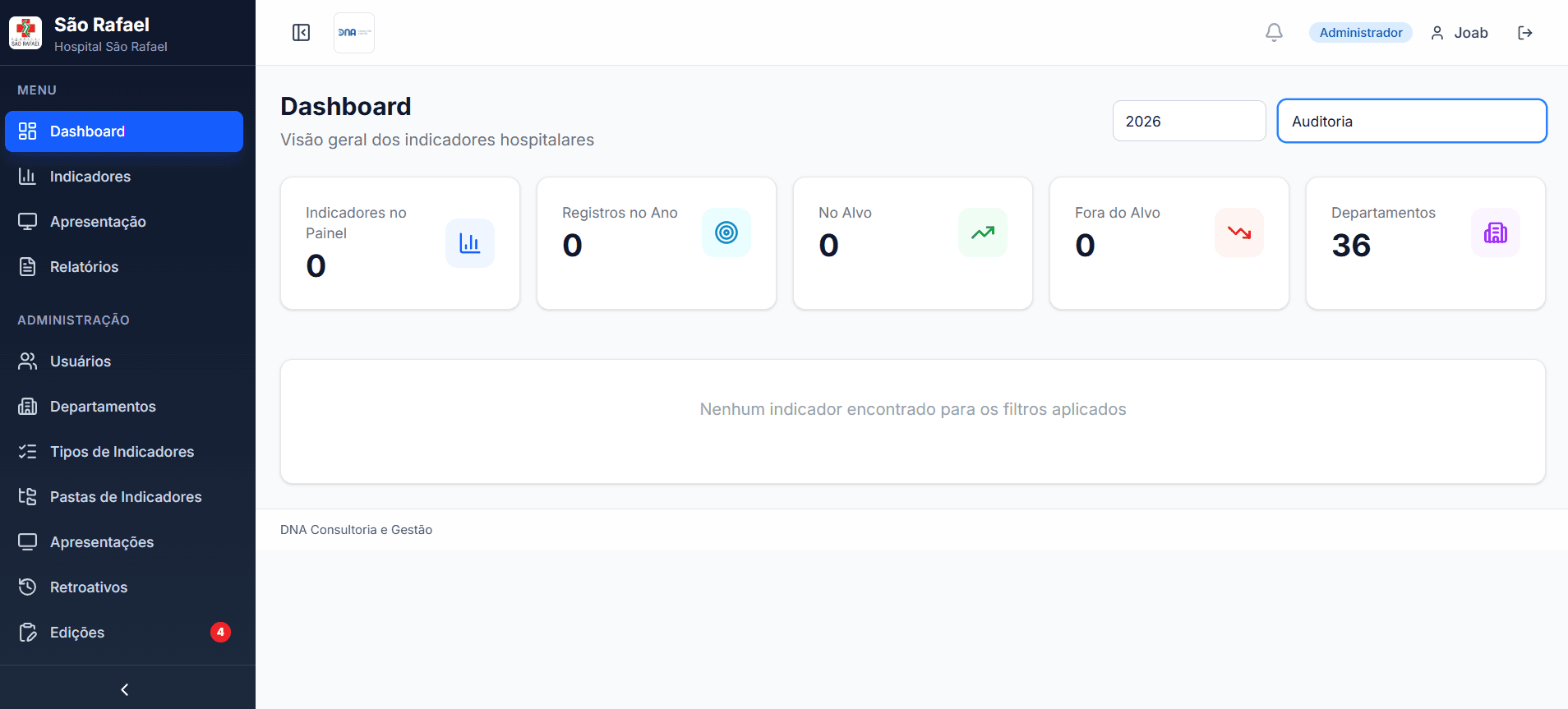1568x709 pixels.
Task: Click 'Hospital São Rafael' sidebar subtitle
Action: (111, 47)
